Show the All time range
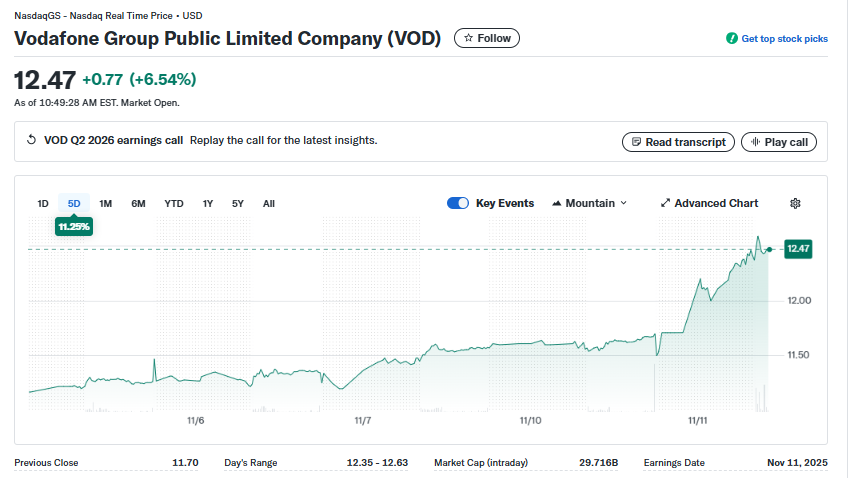 [x=269, y=203]
